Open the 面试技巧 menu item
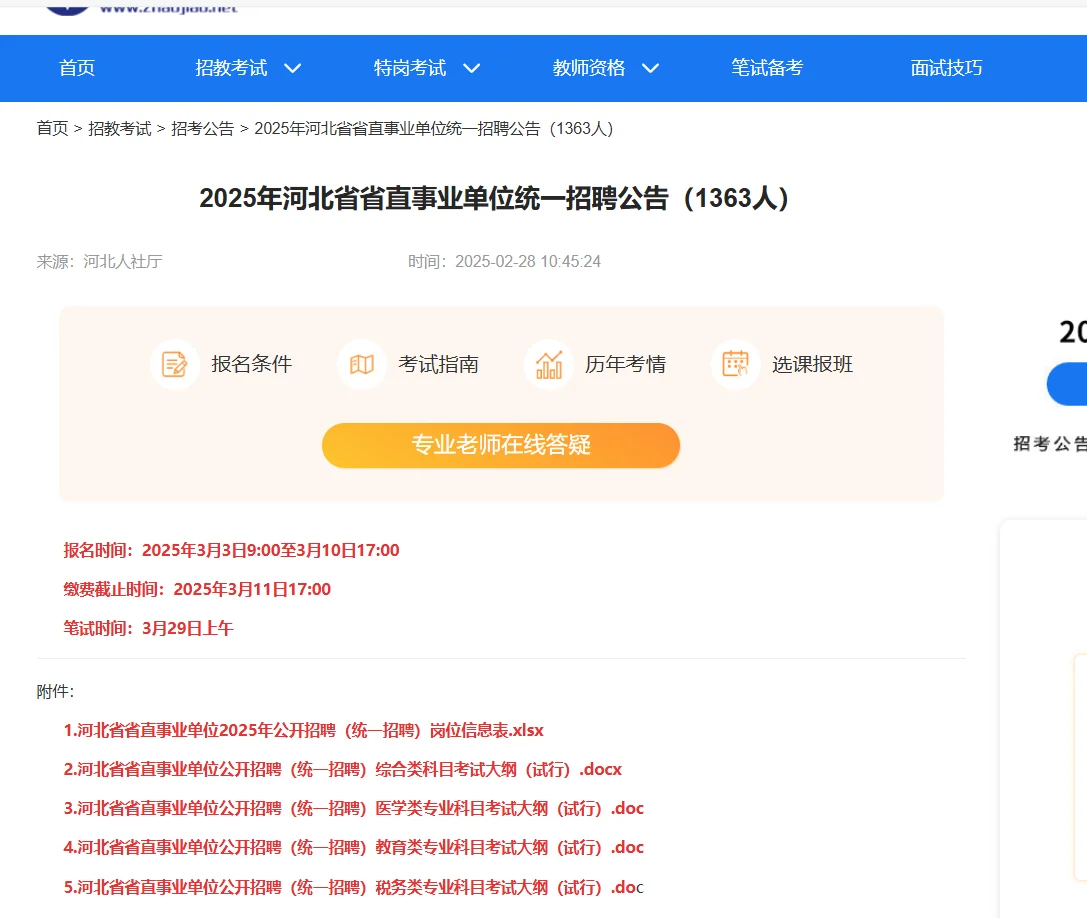1087x918 pixels. click(x=945, y=68)
